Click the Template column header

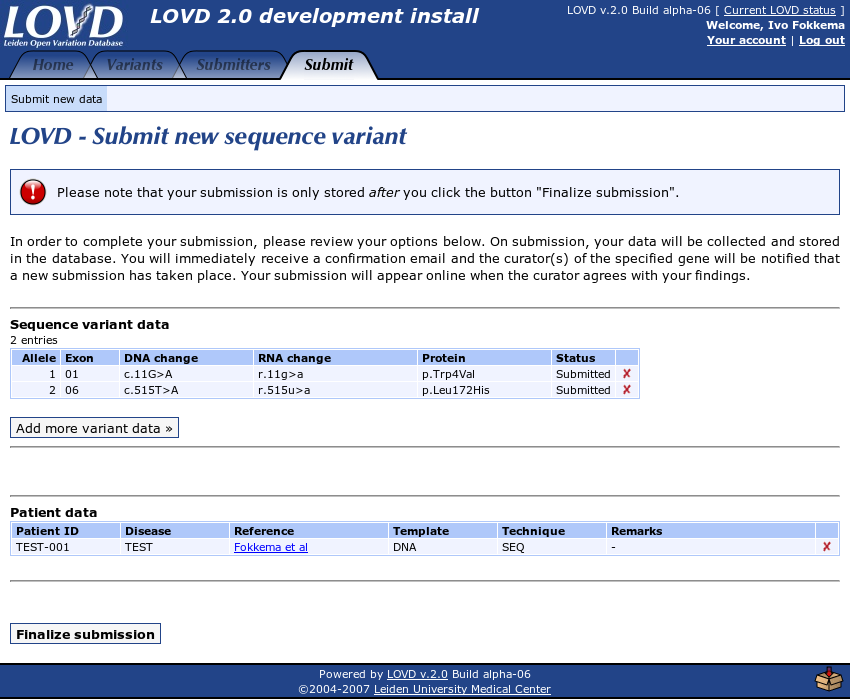pyautogui.click(x=443, y=531)
